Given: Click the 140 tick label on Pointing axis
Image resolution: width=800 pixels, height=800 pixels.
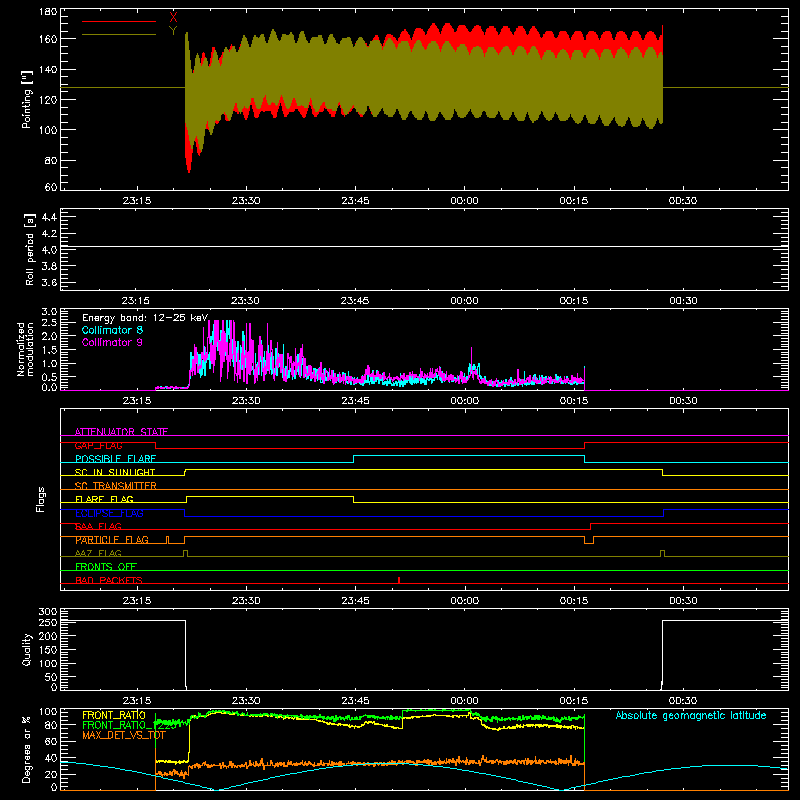Looking at the screenshot, I should tap(48, 69).
